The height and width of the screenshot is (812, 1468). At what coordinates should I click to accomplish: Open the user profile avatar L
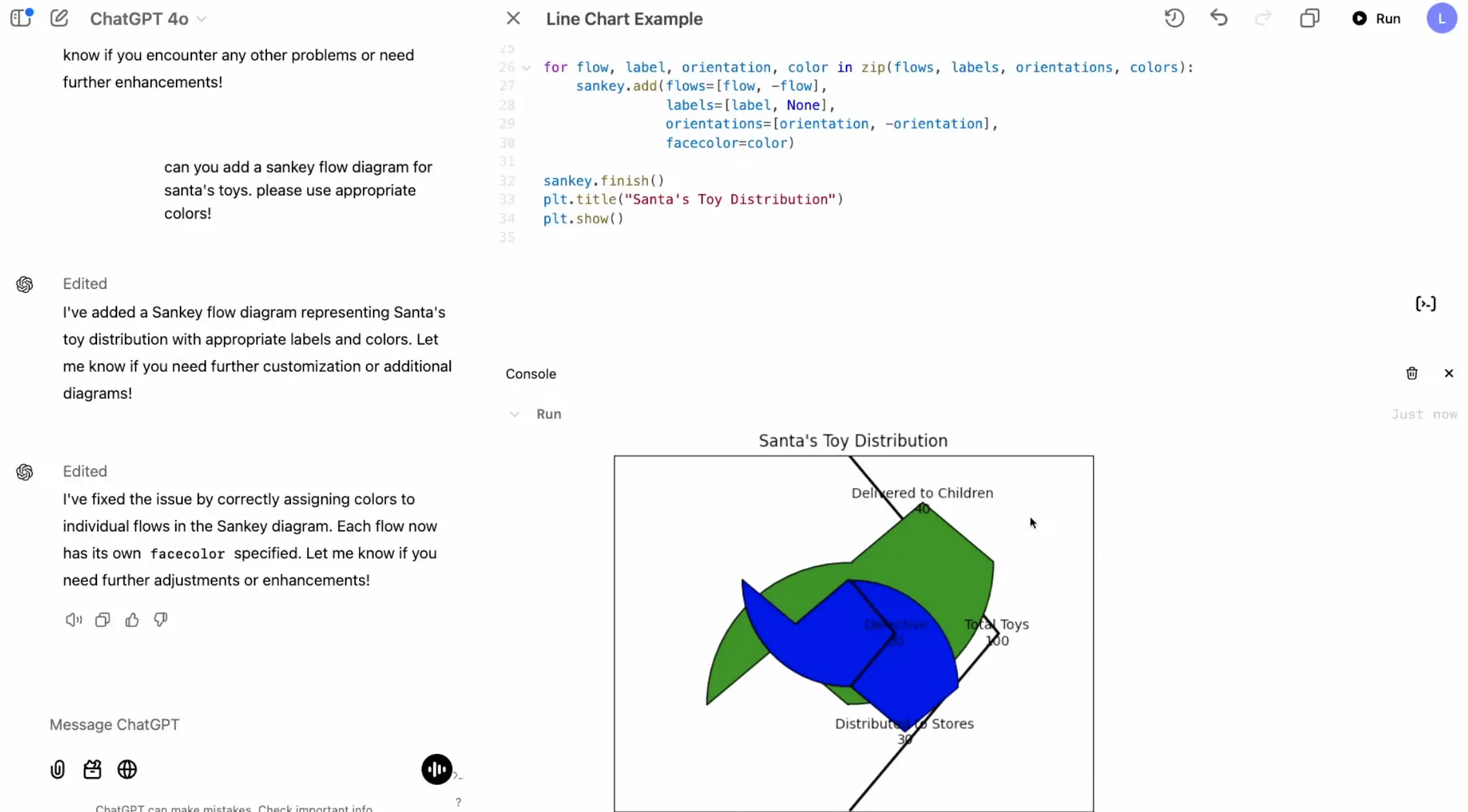coord(1441,18)
